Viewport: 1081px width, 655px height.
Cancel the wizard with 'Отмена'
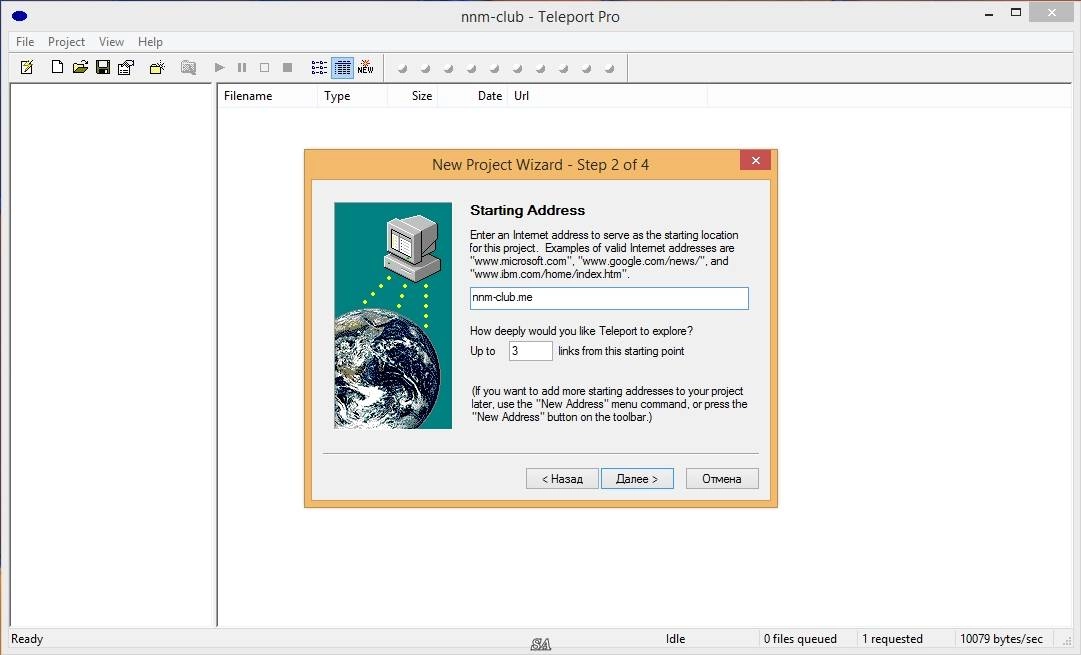coord(722,478)
